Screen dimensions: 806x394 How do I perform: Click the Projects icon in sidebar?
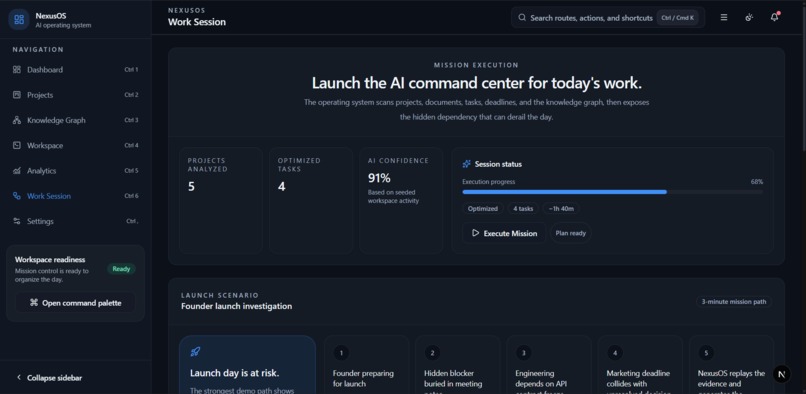pos(17,95)
